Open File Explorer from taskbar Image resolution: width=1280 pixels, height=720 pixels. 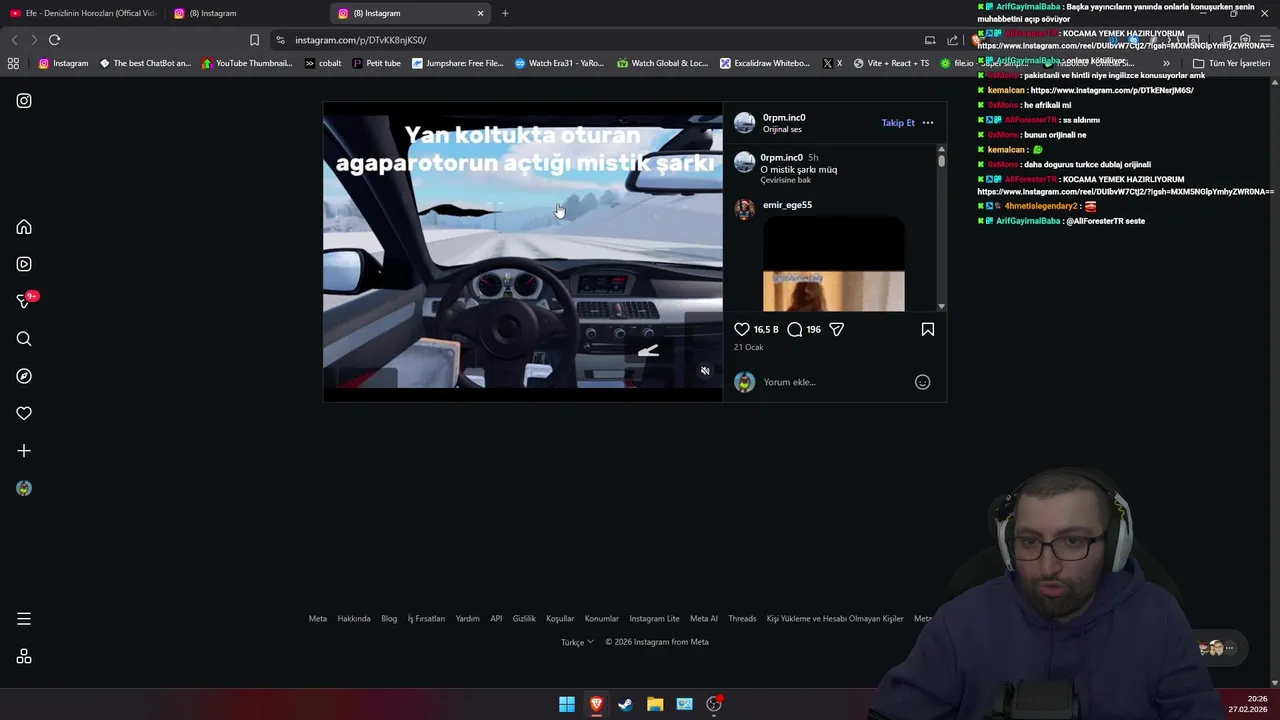(x=655, y=704)
